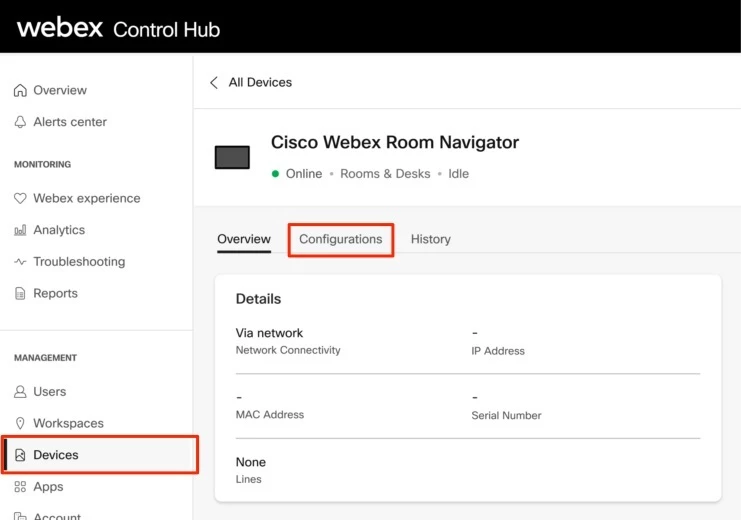Click the Rooms & Desks label

(x=385, y=173)
